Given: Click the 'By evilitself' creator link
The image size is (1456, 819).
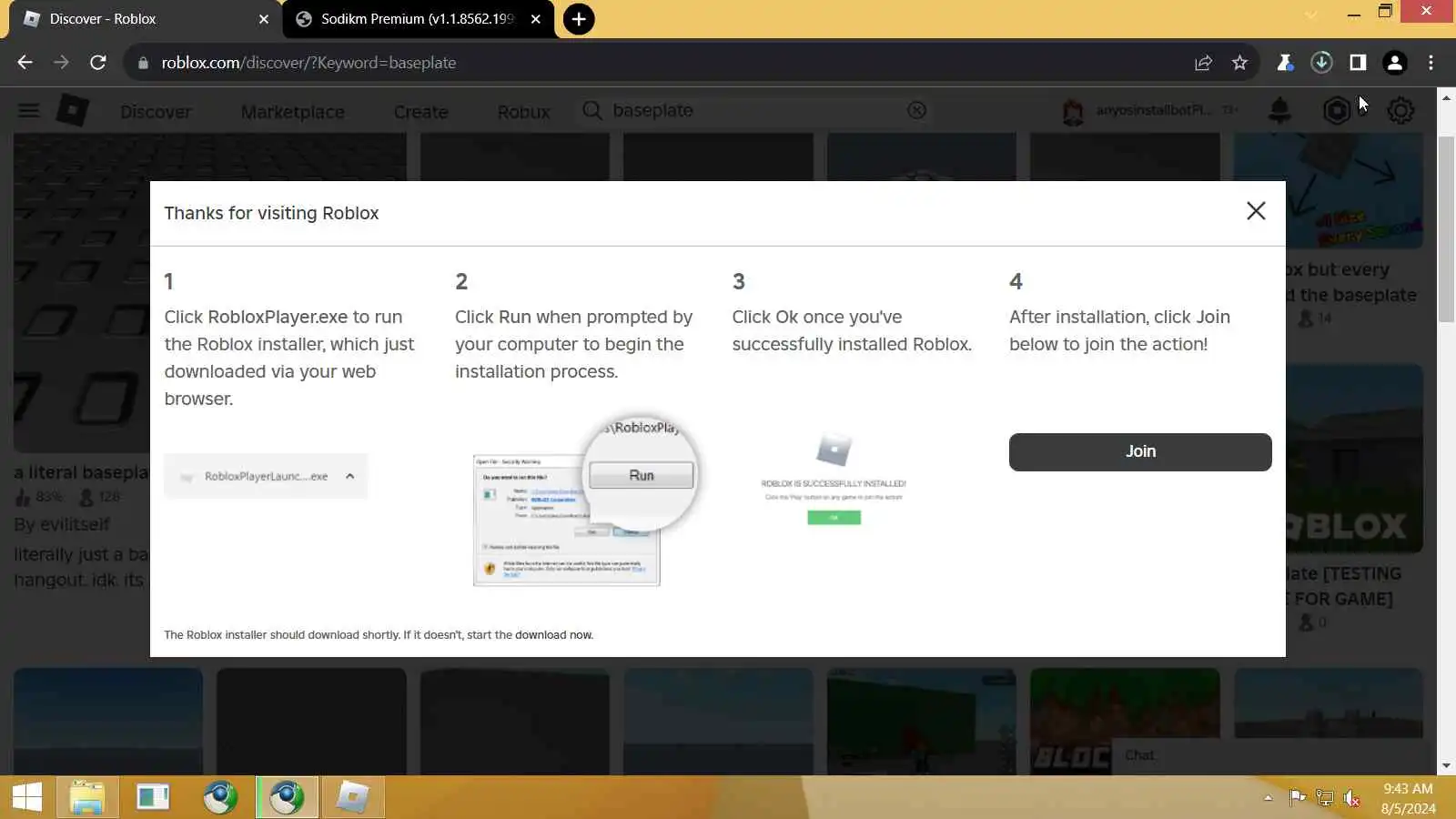Looking at the screenshot, I should 61,525.
